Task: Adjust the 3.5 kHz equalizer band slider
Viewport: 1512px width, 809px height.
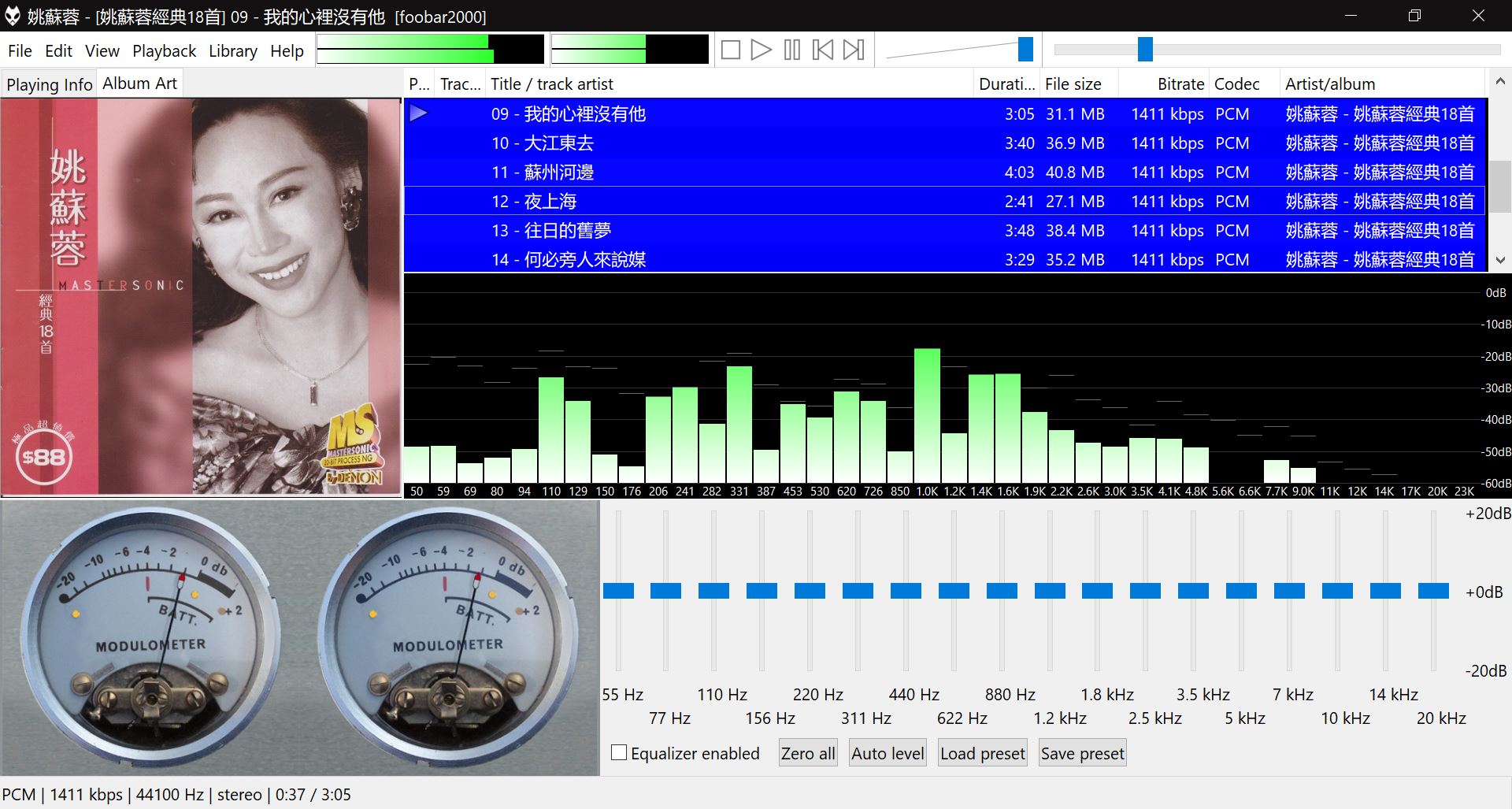Action: click(x=1194, y=591)
